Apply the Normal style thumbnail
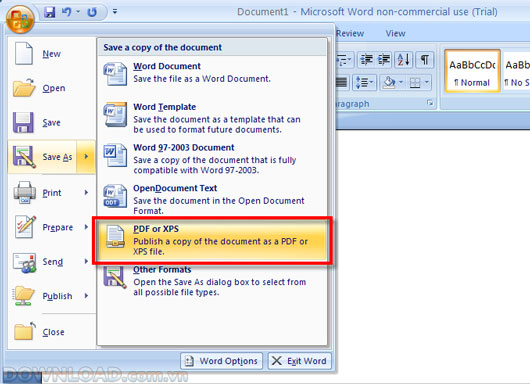This screenshot has width=530, height=384. (472, 71)
